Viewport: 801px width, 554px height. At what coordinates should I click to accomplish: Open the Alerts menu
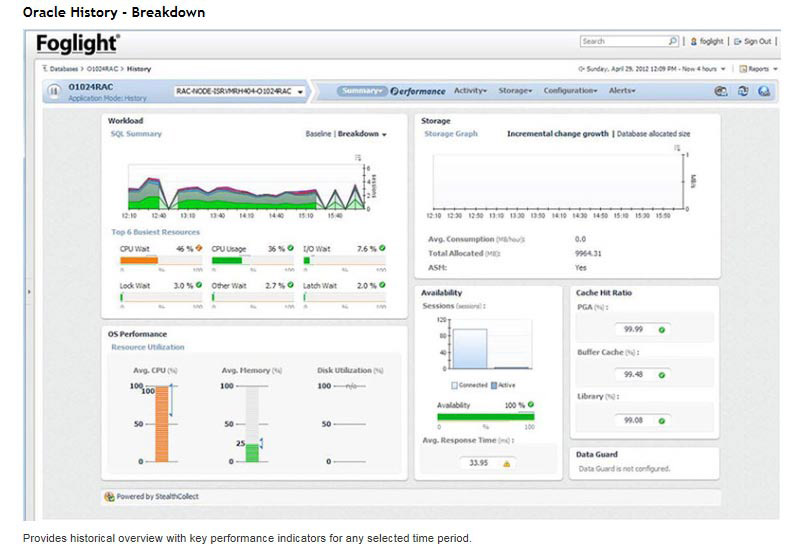(622, 90)
